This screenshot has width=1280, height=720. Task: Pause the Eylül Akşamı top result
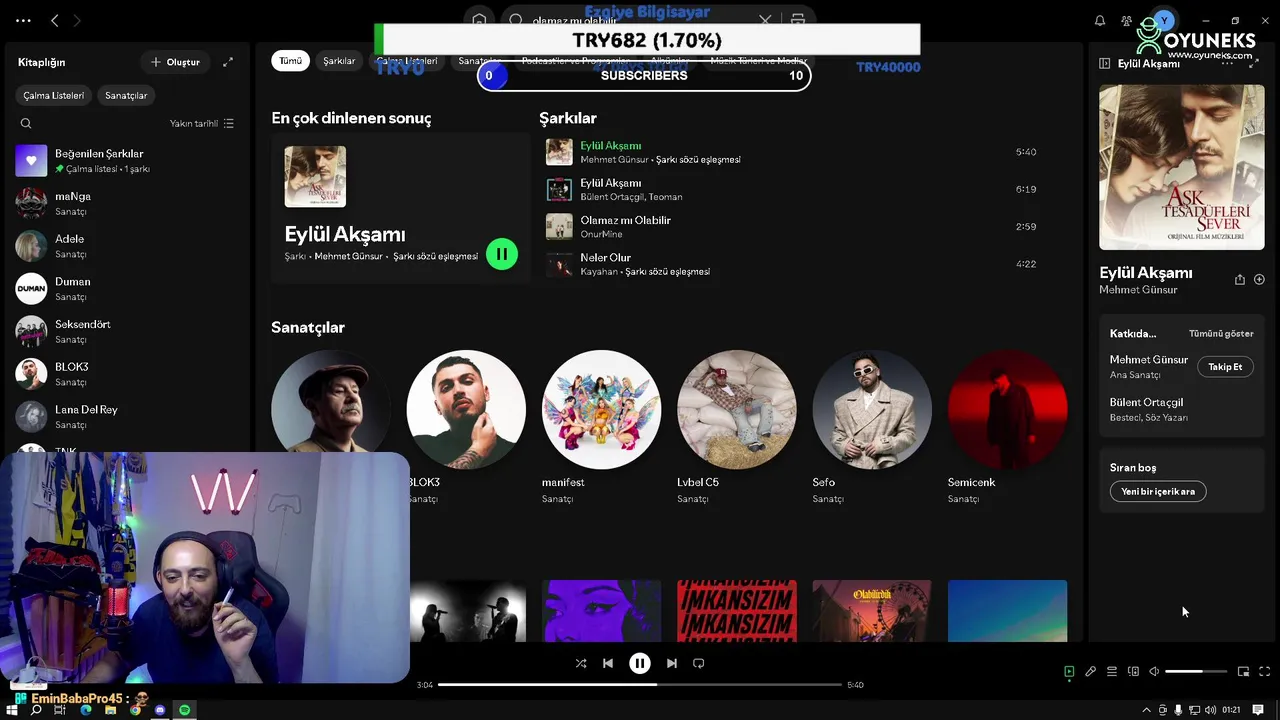click(x=502, y=254)
